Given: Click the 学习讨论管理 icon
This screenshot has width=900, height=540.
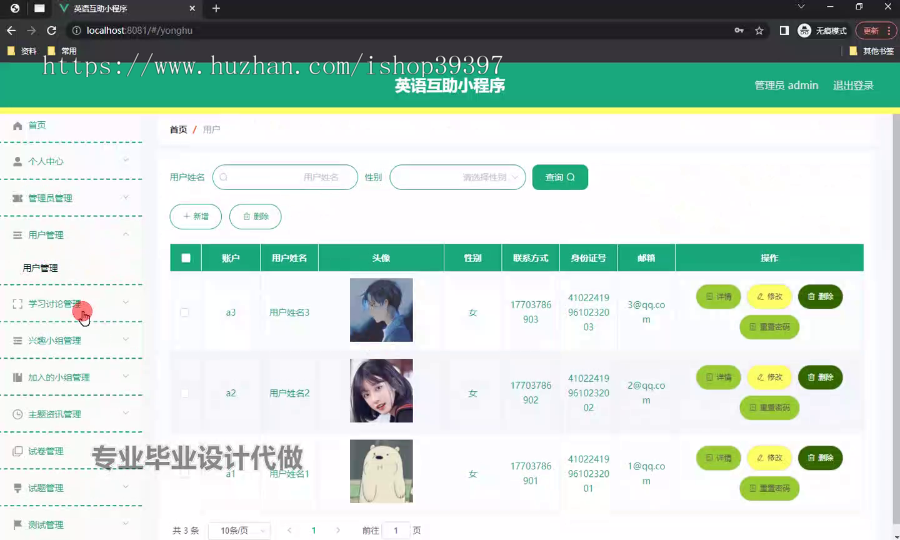Looking at the screenshot, I should coord(17,304).
